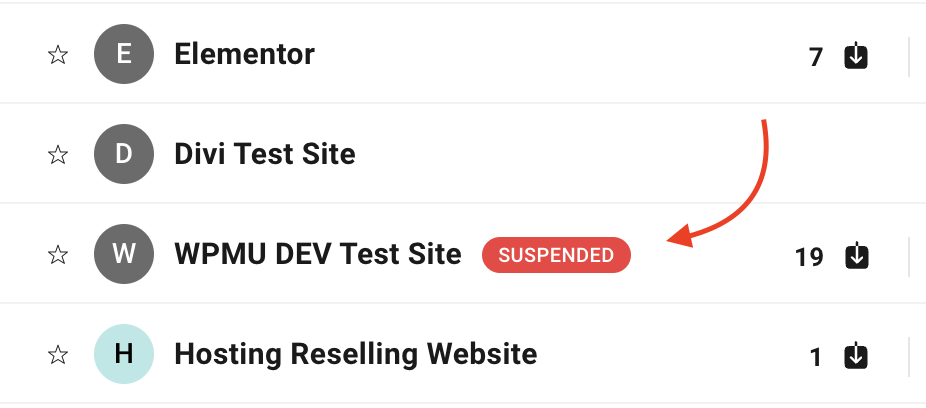Open the teal H avatar icon

point(124,354)
